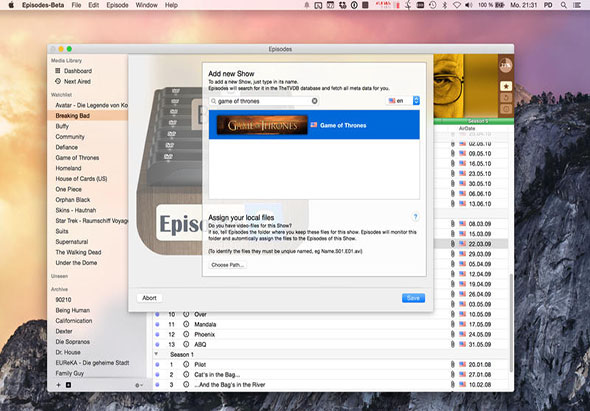This screenshot has height=411, width=590.
Task: Click the paperclip icon on 09.05.10 row
Action: 453,154
